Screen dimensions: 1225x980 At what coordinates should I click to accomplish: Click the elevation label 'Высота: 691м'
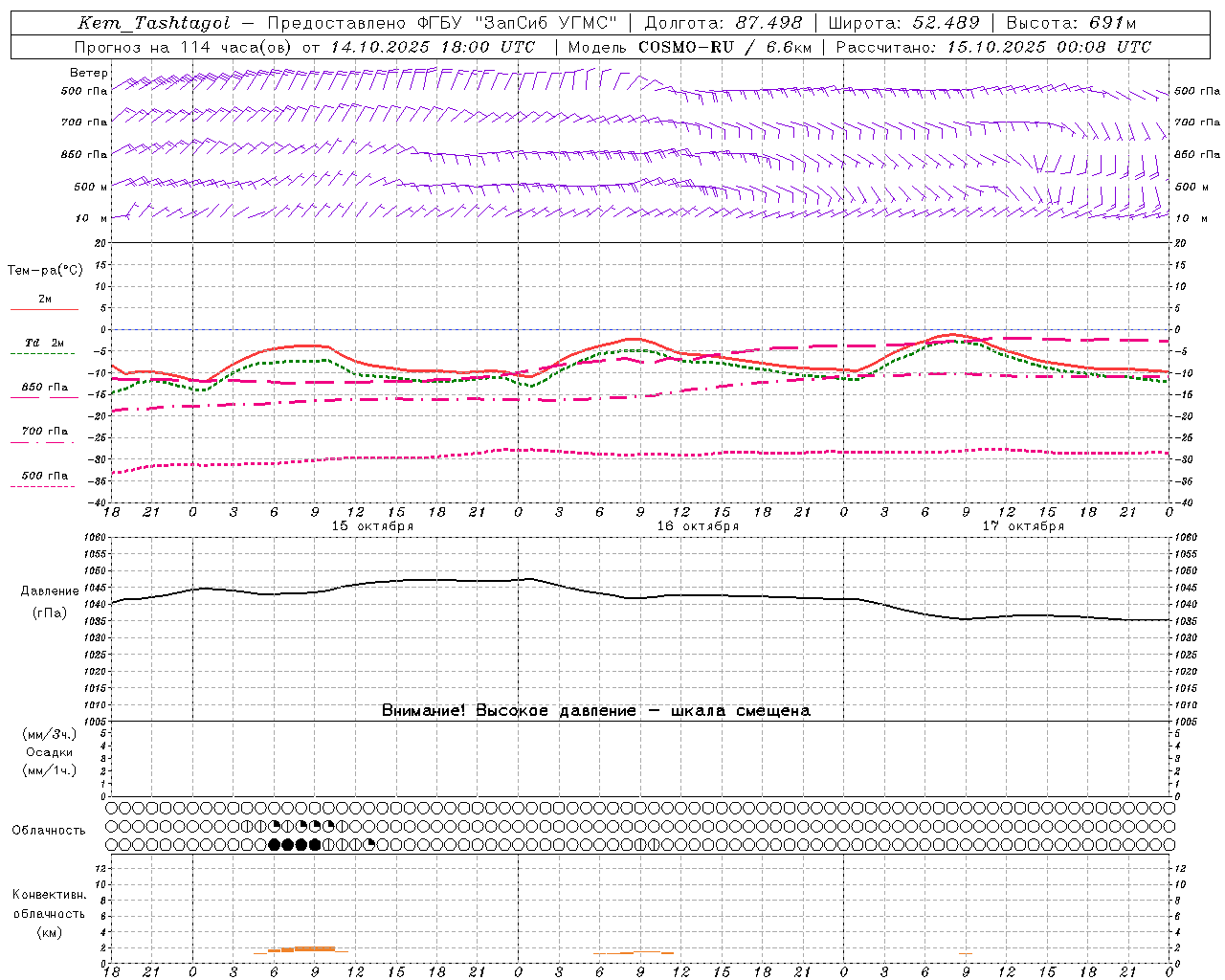coord(1071,23)
